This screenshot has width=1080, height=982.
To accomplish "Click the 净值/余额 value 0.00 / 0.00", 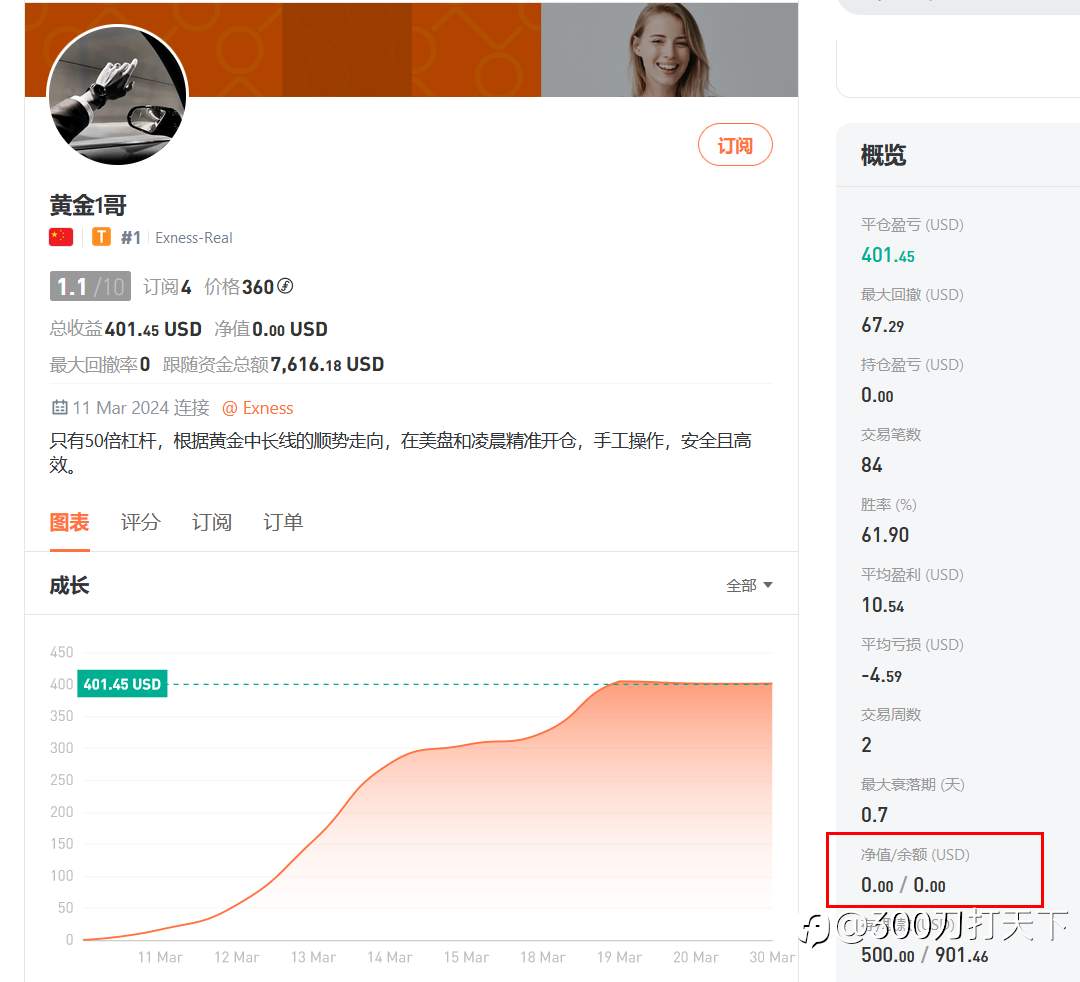I will (903, 884).
